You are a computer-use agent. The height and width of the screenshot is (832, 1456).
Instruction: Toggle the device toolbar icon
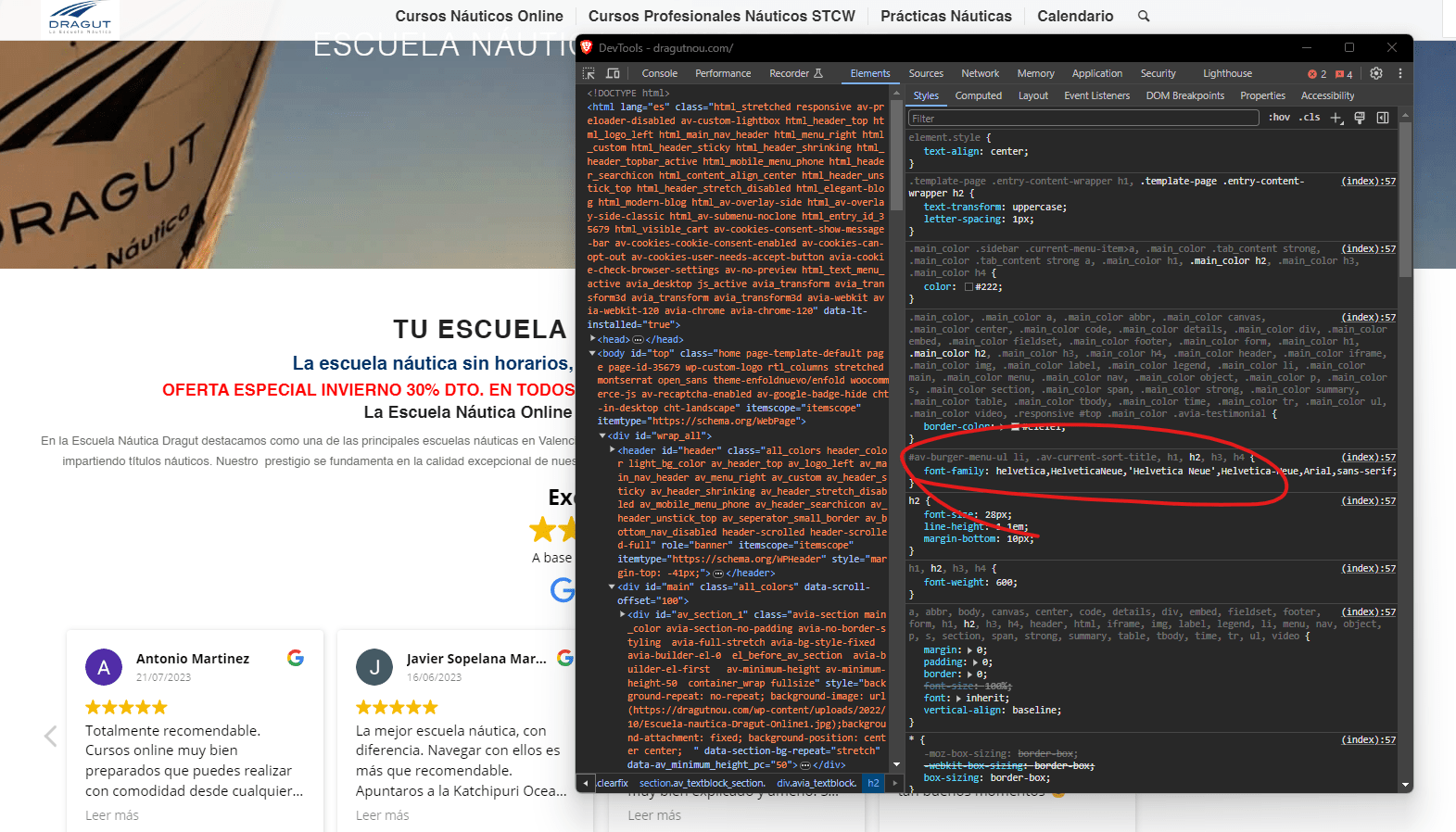pyautogui.click(x=613, y=73)
